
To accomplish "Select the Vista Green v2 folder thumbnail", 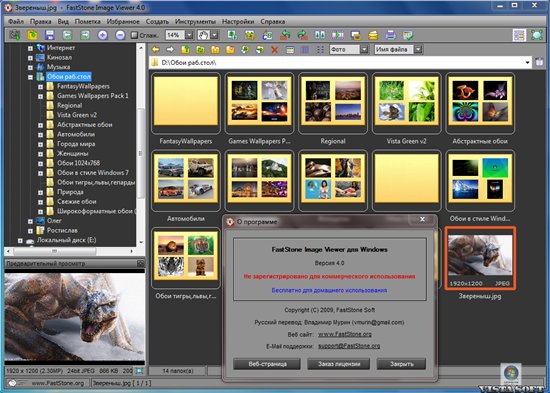I will pos(406,103).
